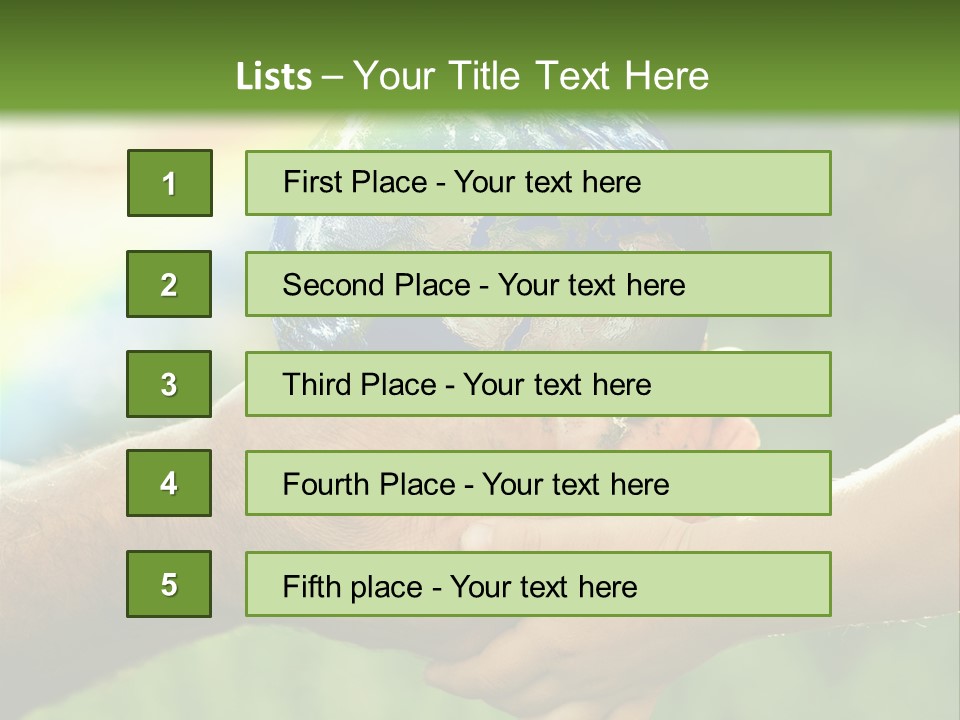Click 'Your text here' in the Second Place bar
This screenshot has width=960, height=720.
(x=591, y=285)
